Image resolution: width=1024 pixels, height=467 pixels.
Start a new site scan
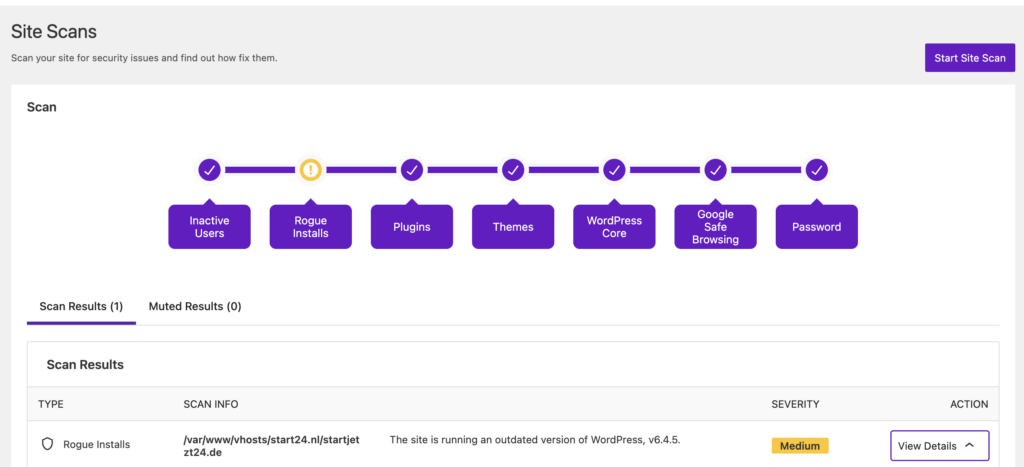[x=969, y=58]
